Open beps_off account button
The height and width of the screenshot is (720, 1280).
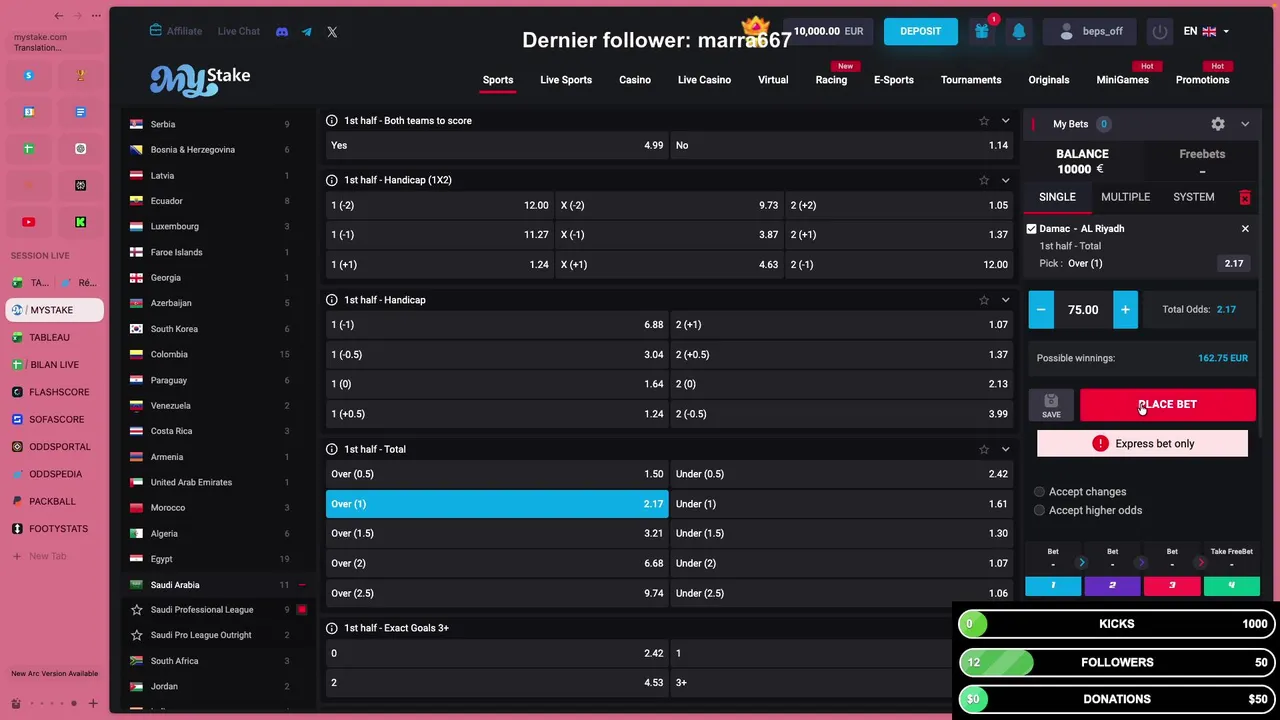point(1090,31)
